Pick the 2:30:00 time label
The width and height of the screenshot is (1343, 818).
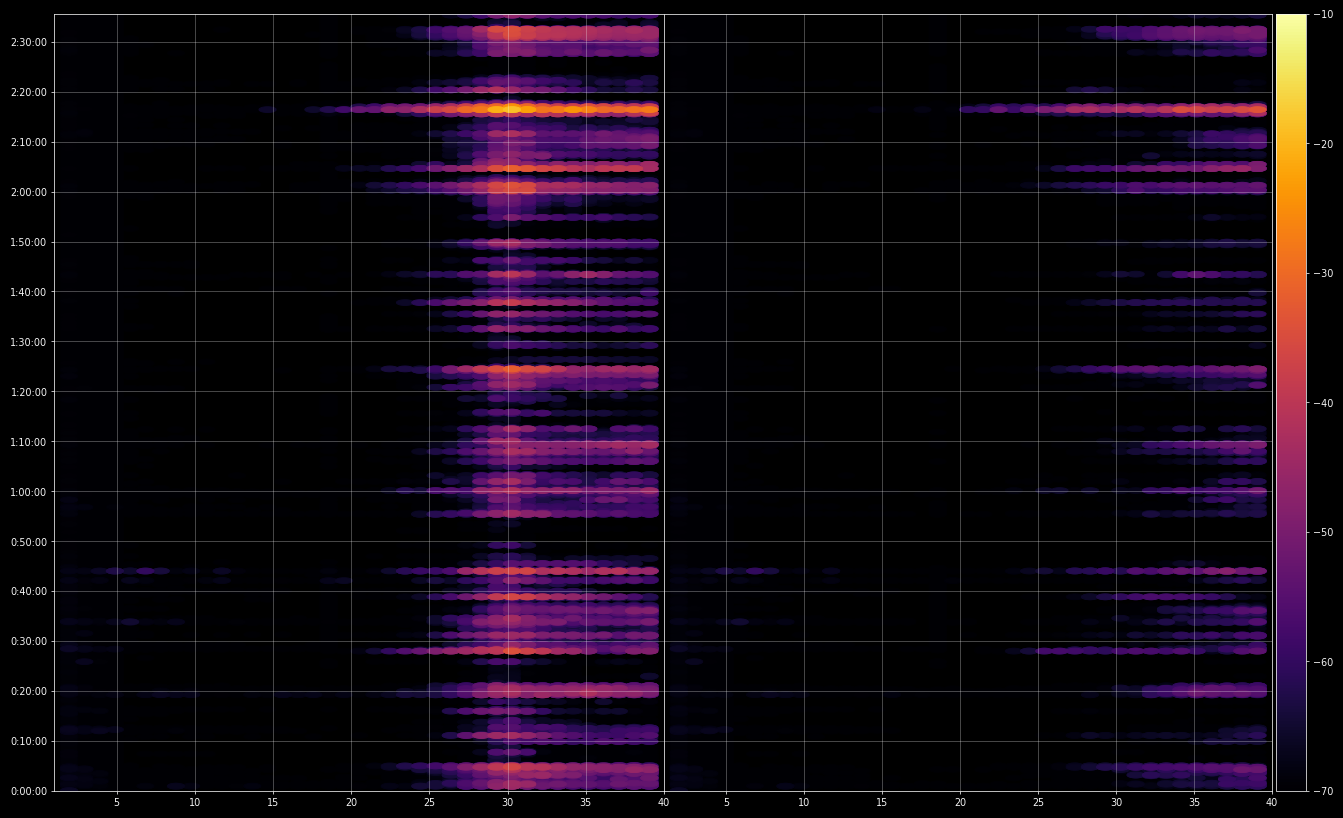28,42
